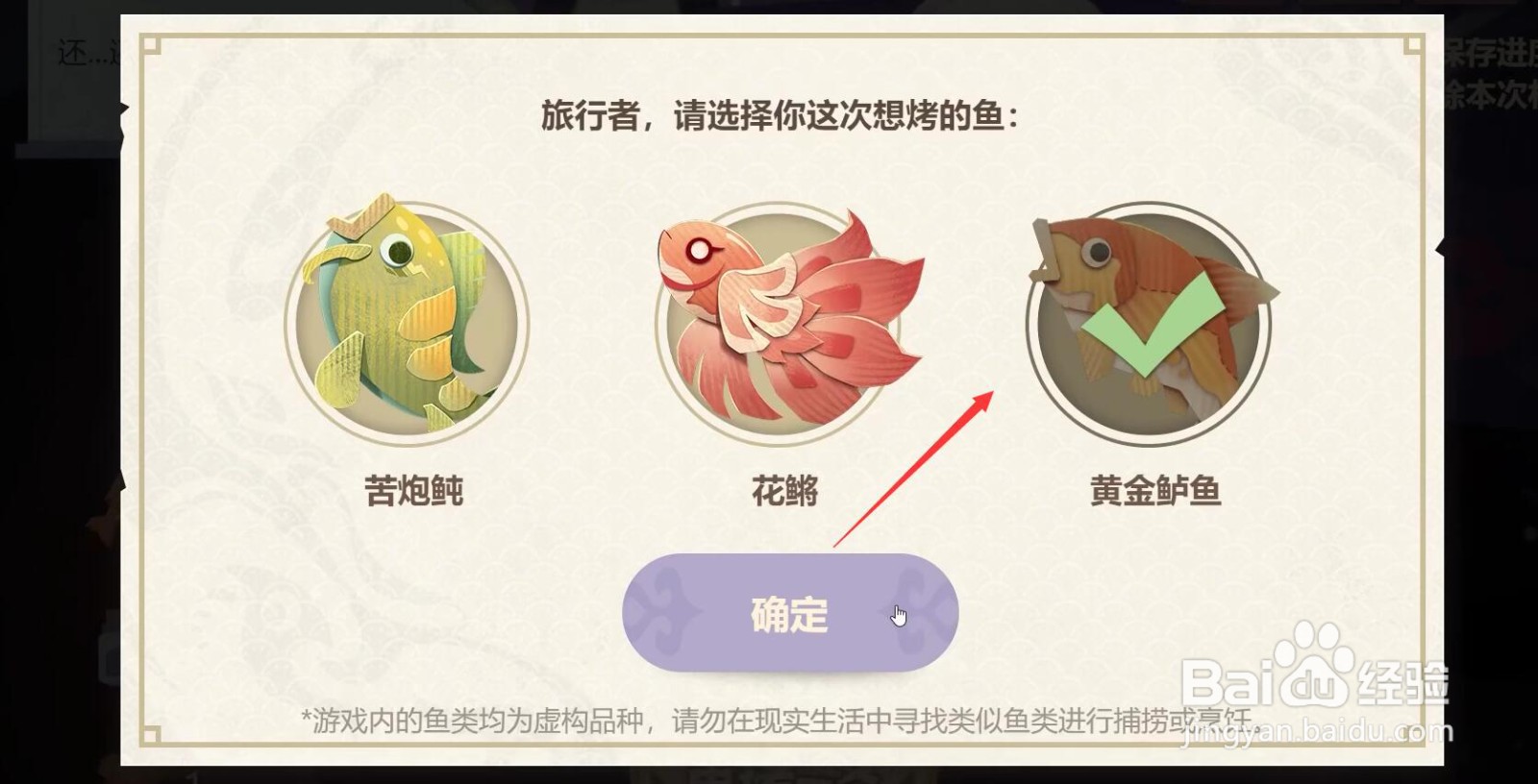This screenshot has height=784, width=1538.
Task: Click the dialog's bottom-left corner ornament
Action: click(151, 736)
